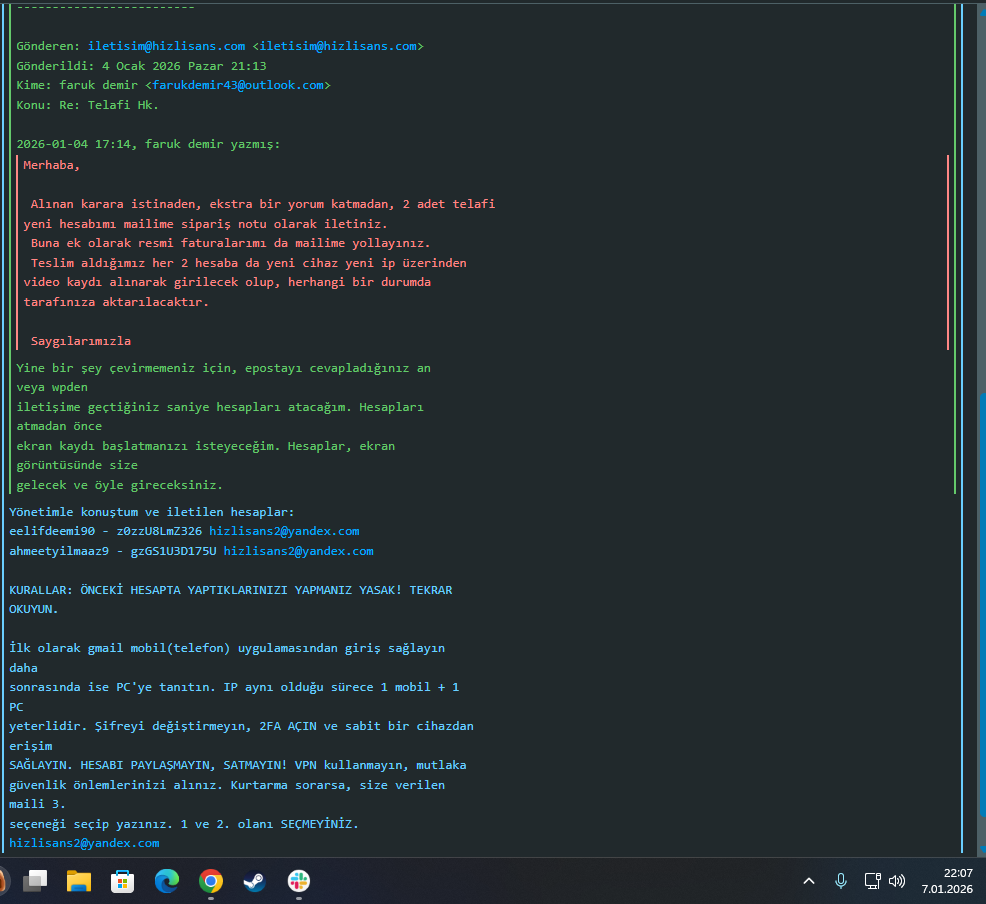Image resolution: width=986 pixels, height=904 pixels.
Task: Open Microsoft Edge from the taskbar
Action: tap(167, 881)
